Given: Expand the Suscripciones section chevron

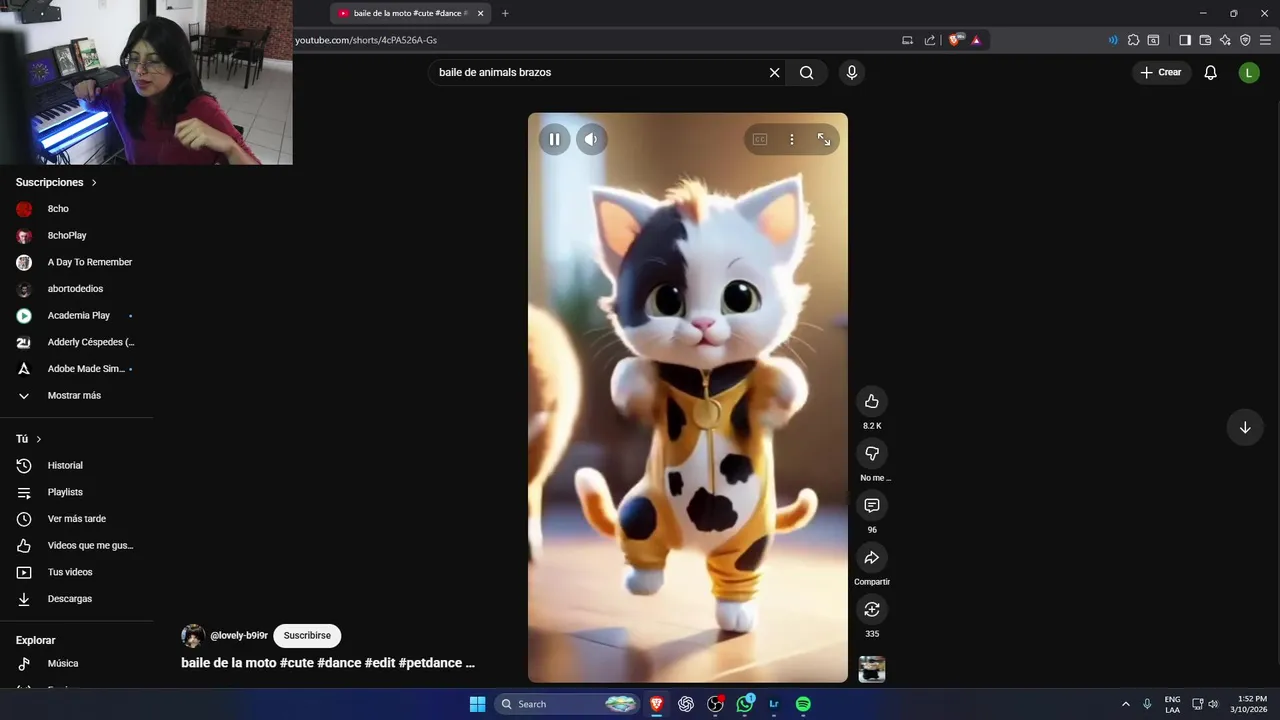Looking at the screenshot, I should point(94,183).
